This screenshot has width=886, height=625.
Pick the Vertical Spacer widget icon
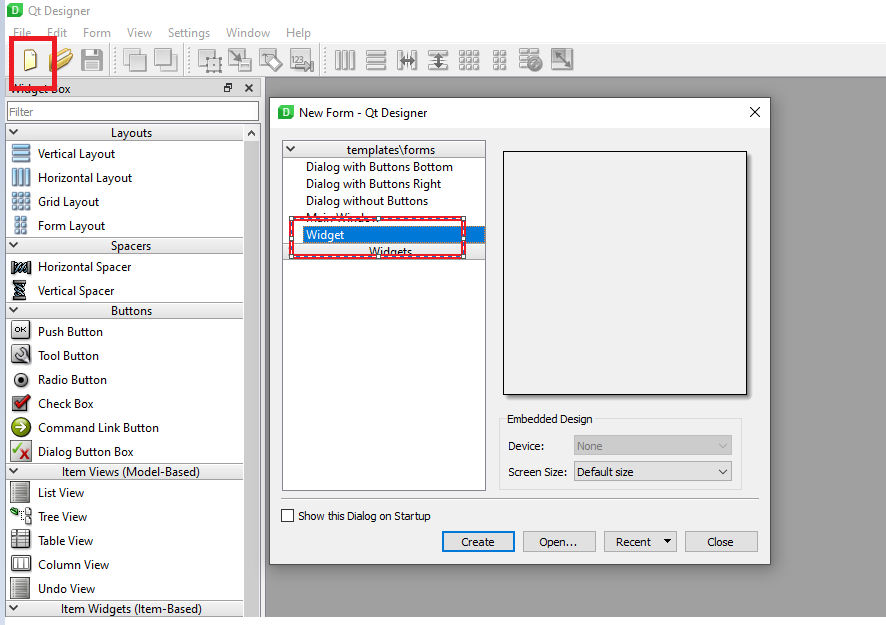click(x=20, y=290)
